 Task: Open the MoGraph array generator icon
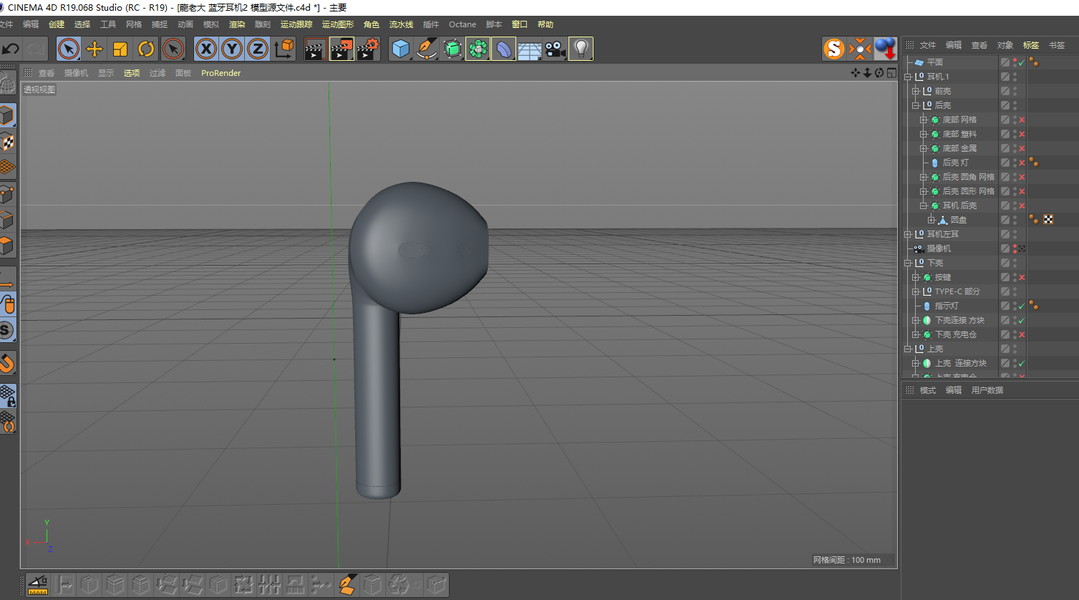click(478, 49)
